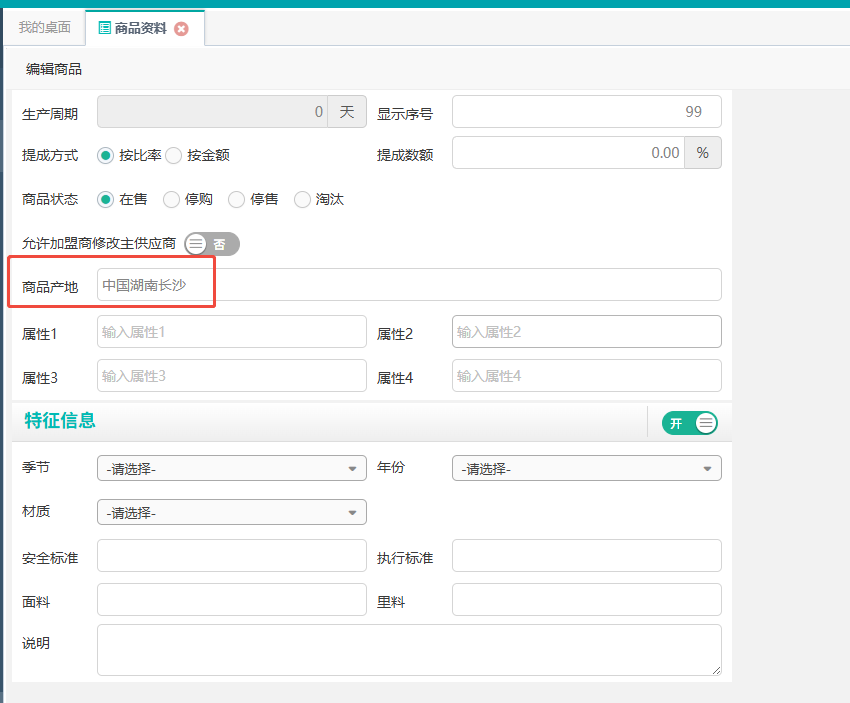Image resolution: width=850 pixels, height=703 pixels.
Task: Select the 按金额 commission radio button
Action: pyautogui.click(x=173, y=156)
